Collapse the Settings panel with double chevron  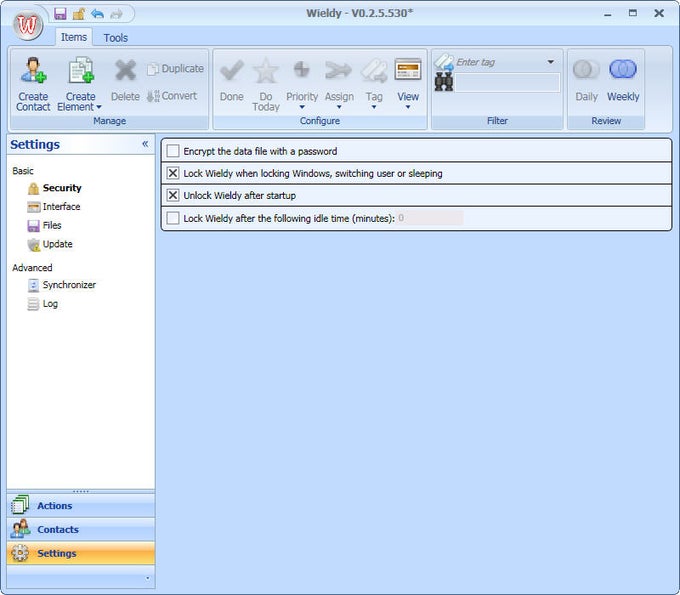tap(145, 144)
